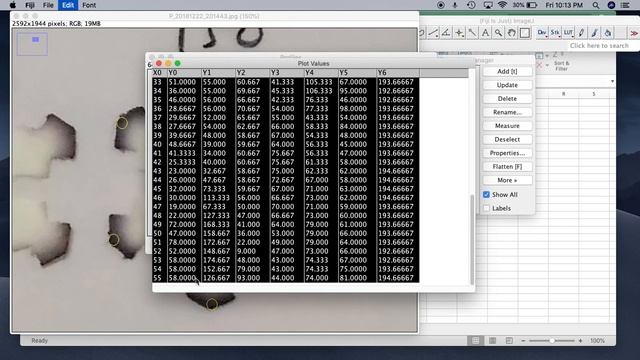Open the Fiji application menu
The height and width of the screenshot is (360, 640).
pyautogui.click(x=30, y=5)
